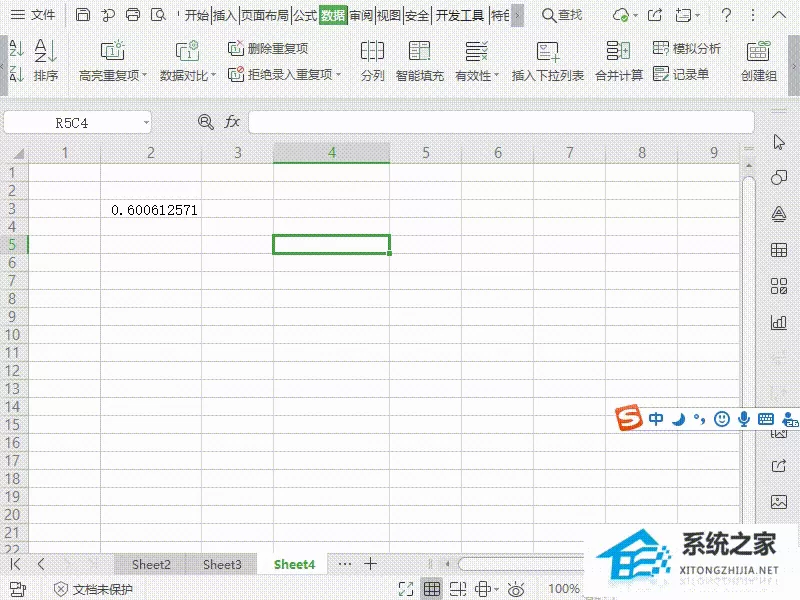
Task: Switch to normal grid view in status bar
Action: click(x=432, y=589)
